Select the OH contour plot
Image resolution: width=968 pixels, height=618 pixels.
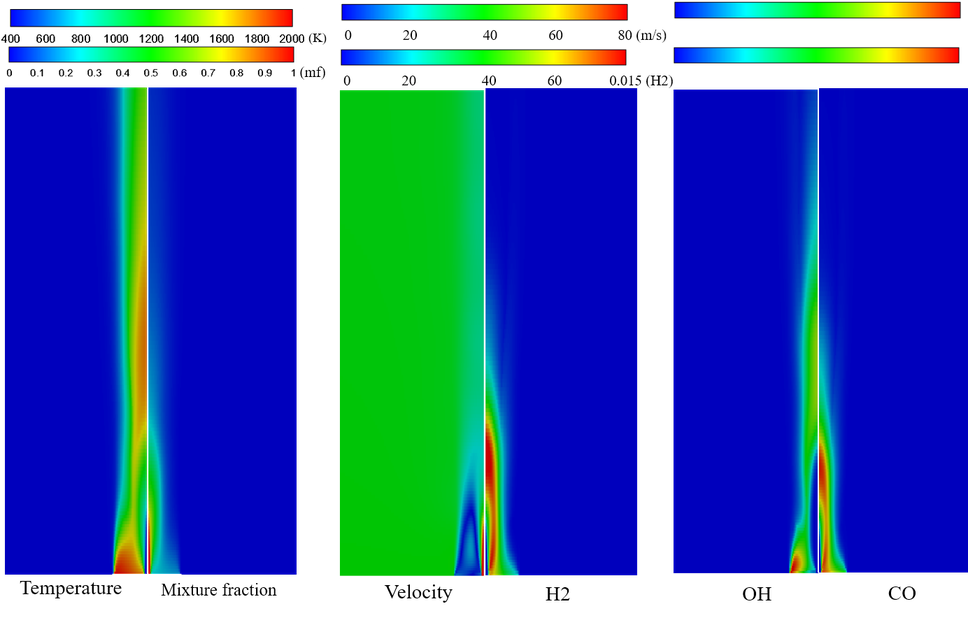point(745,332)
